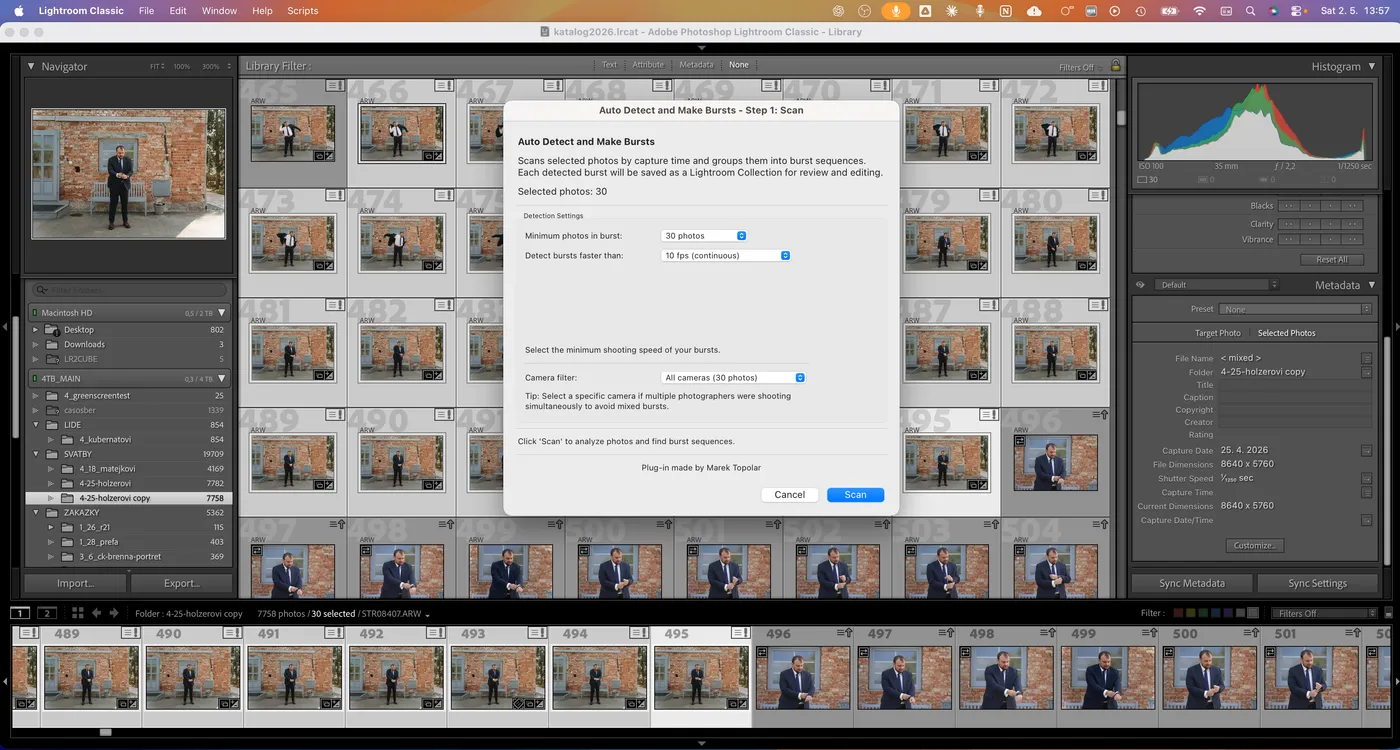The height and width of the screenshot is (750, 1400).
Task: Click the File Name action icon in Metadata
Action: (x=1366, y=358)
